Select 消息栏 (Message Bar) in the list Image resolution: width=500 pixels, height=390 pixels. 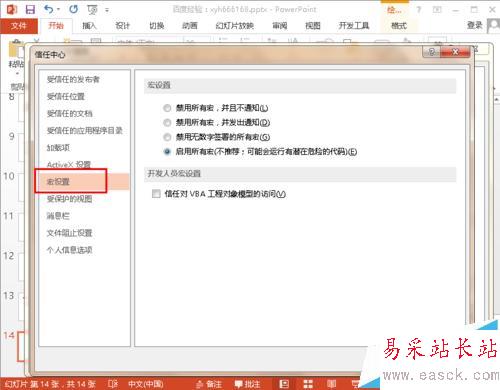tap(58, 216)
